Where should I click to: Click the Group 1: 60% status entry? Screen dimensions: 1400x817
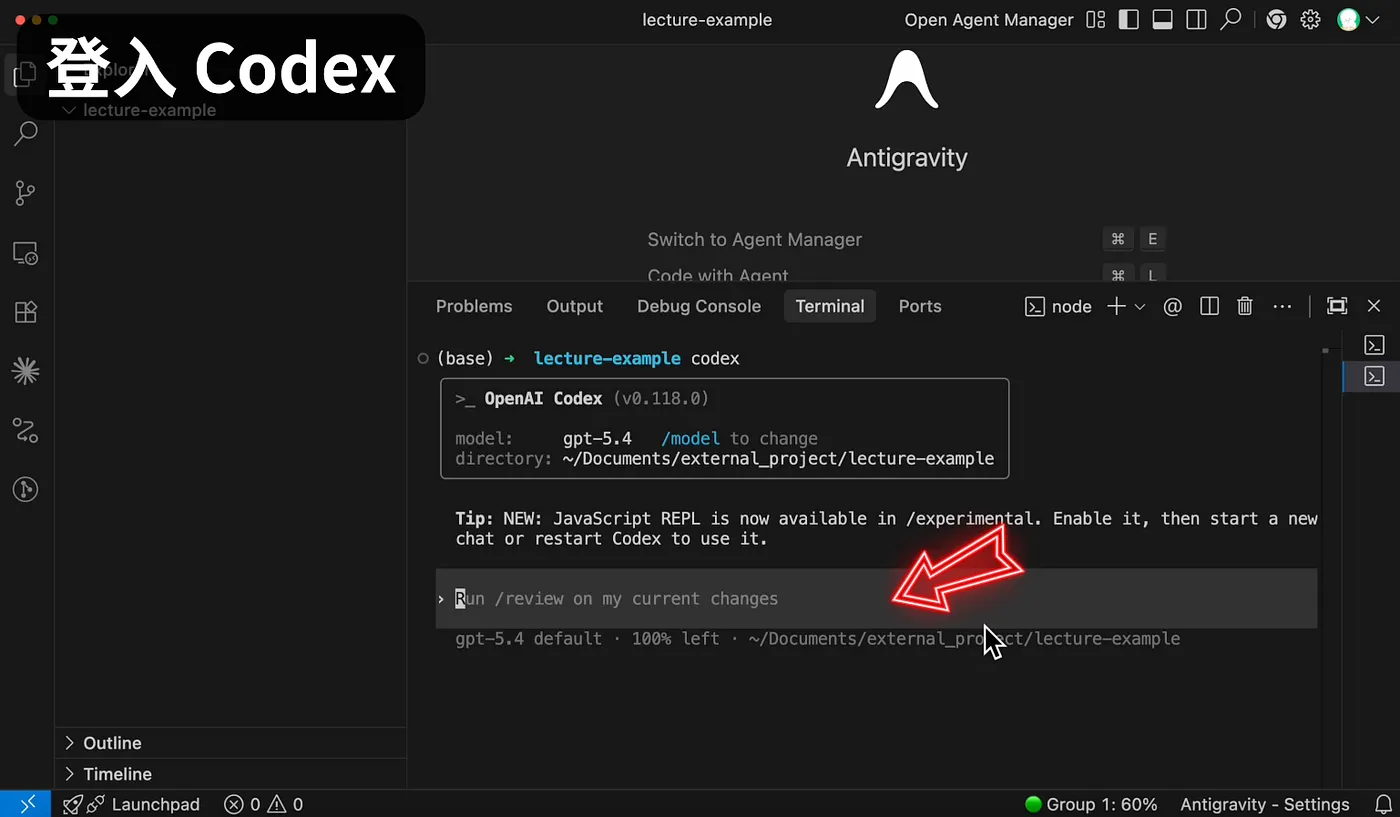pos(1091,804)
